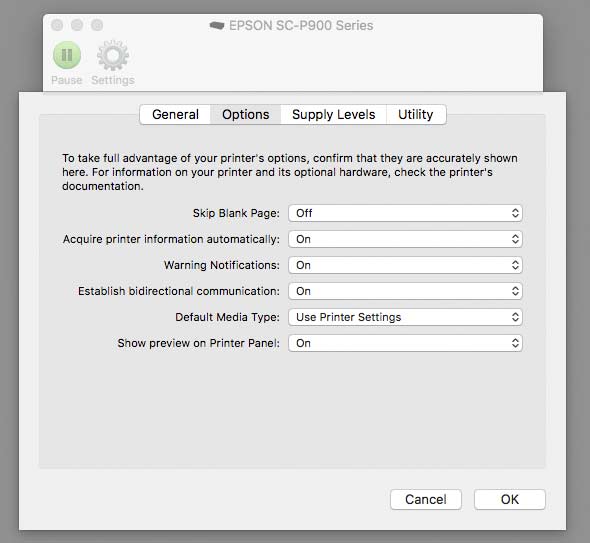
Task: Cancel the printer options dialog
Action: 426,499
